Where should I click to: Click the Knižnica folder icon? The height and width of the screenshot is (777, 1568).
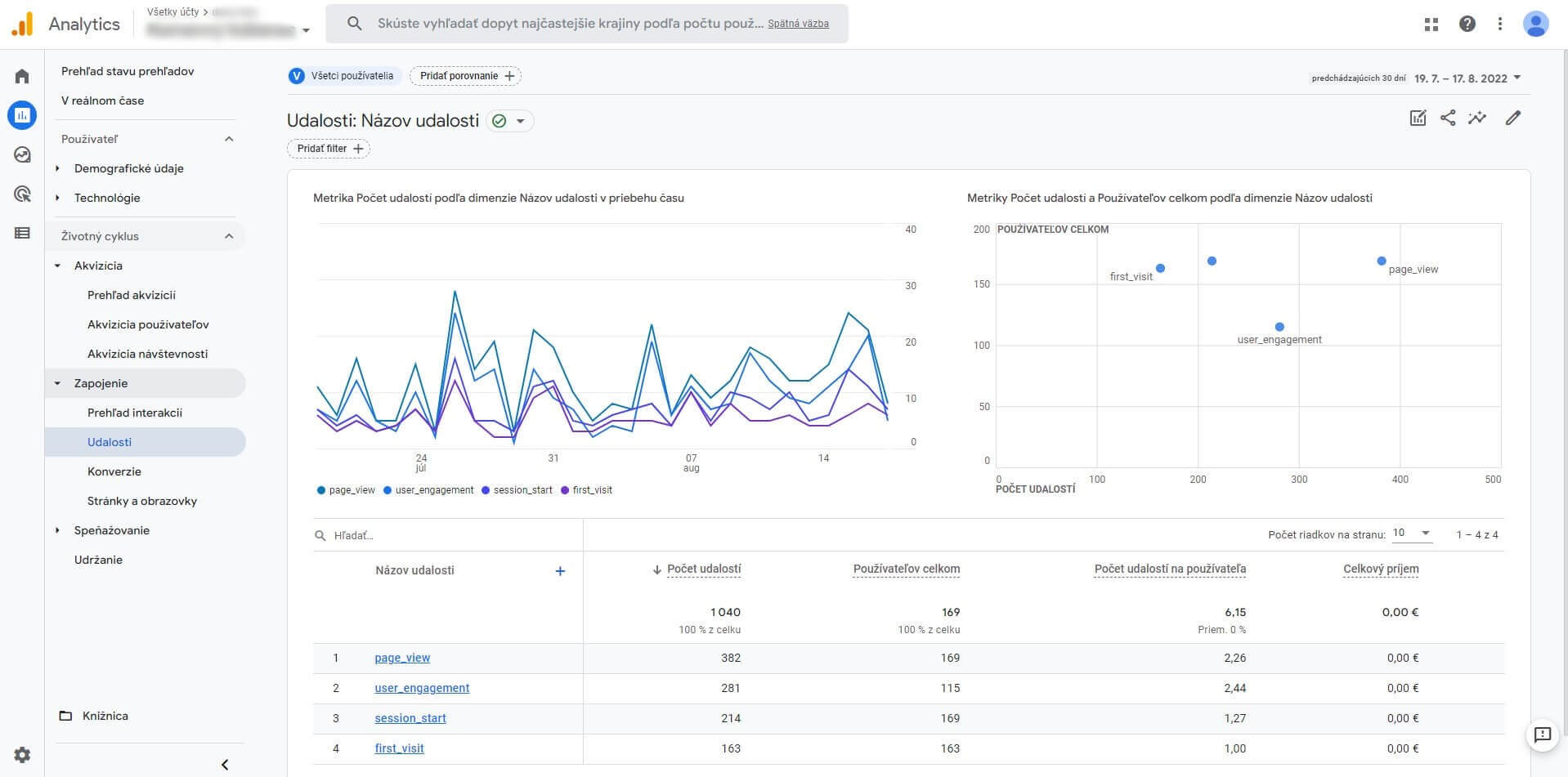point(65,716)
